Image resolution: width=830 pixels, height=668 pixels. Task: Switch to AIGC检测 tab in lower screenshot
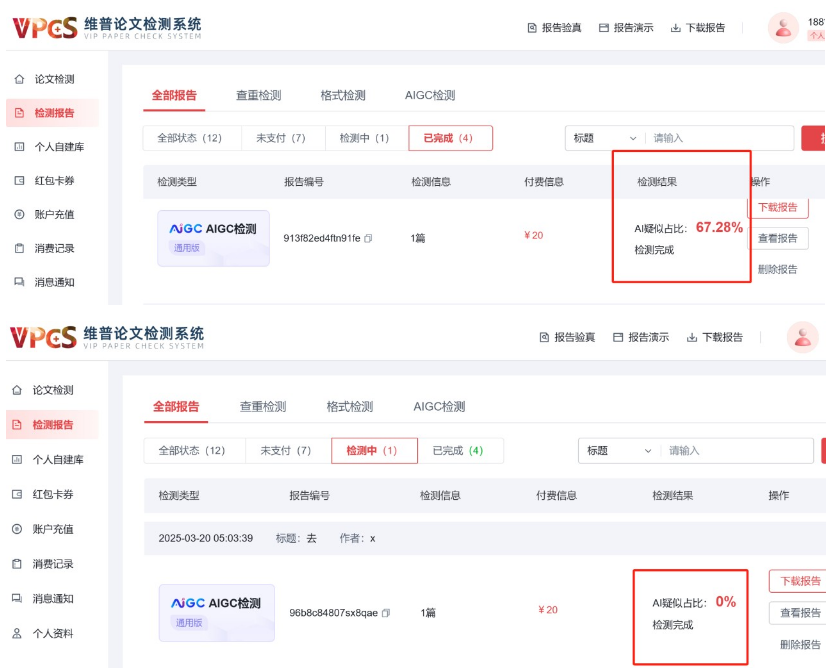click(439, 407)
